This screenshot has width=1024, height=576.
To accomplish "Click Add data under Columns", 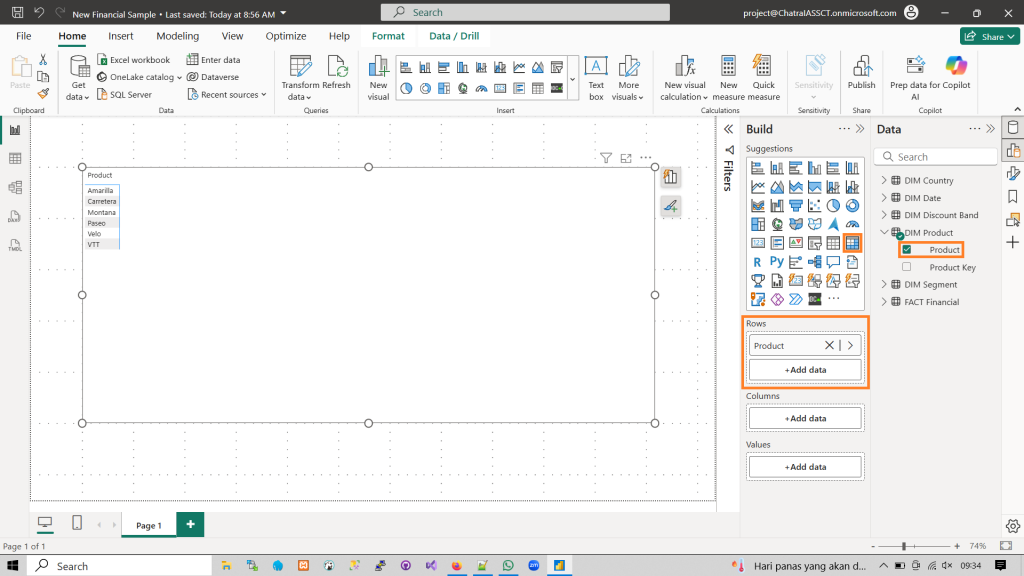I will (805, 418).
